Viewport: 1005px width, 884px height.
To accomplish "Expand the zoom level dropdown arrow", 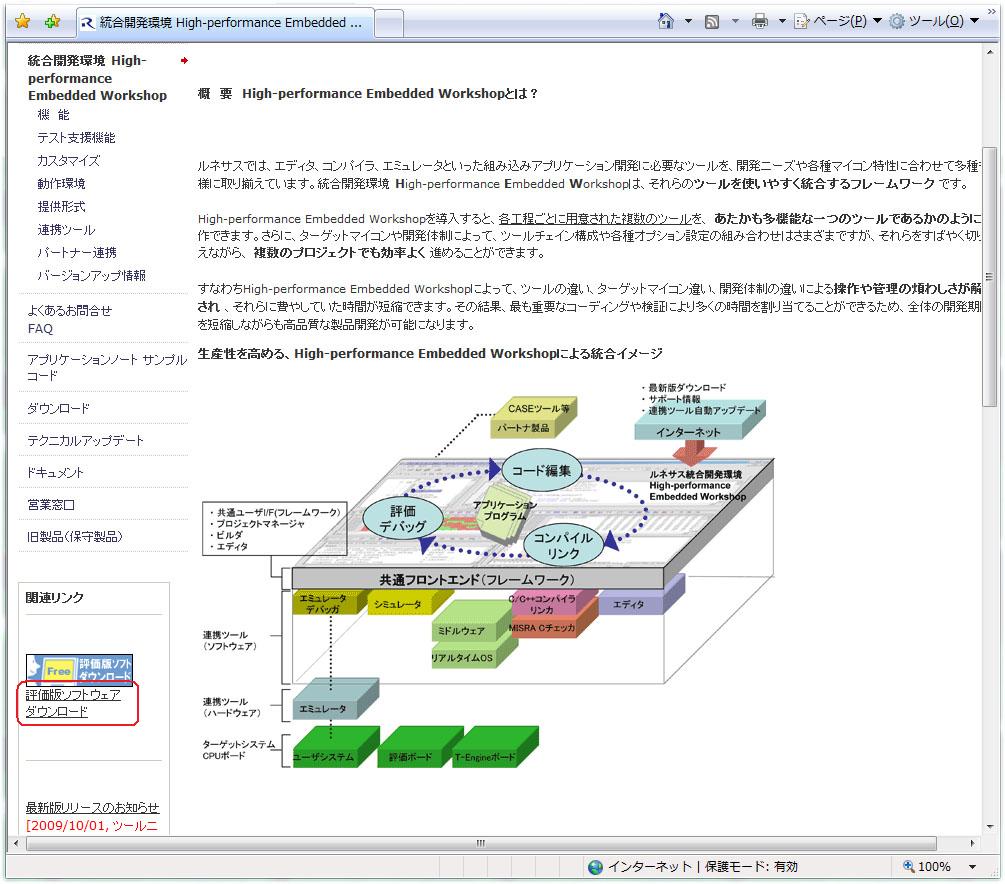I will (x=973, y=867).
